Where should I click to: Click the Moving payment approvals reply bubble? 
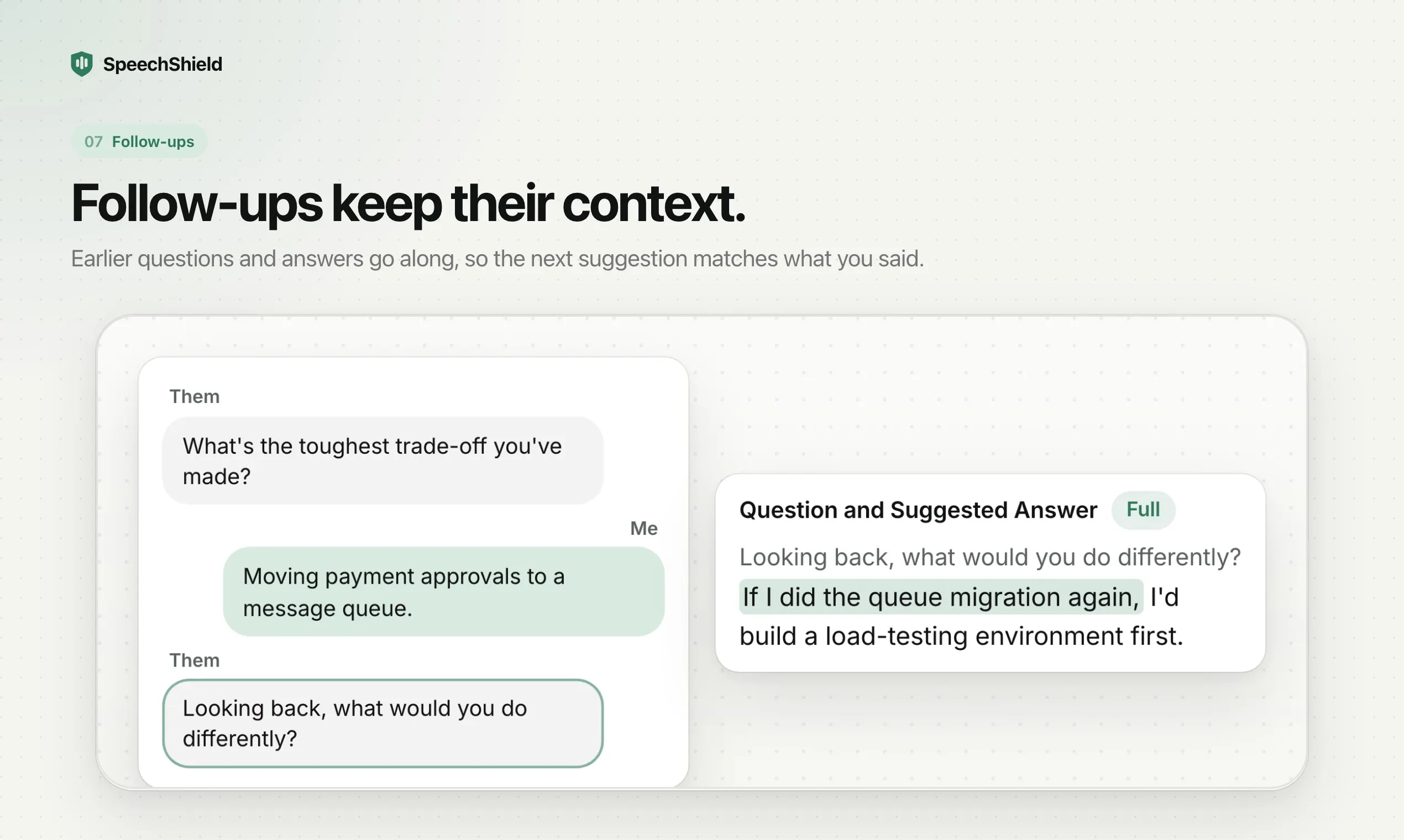coord(444,591)
